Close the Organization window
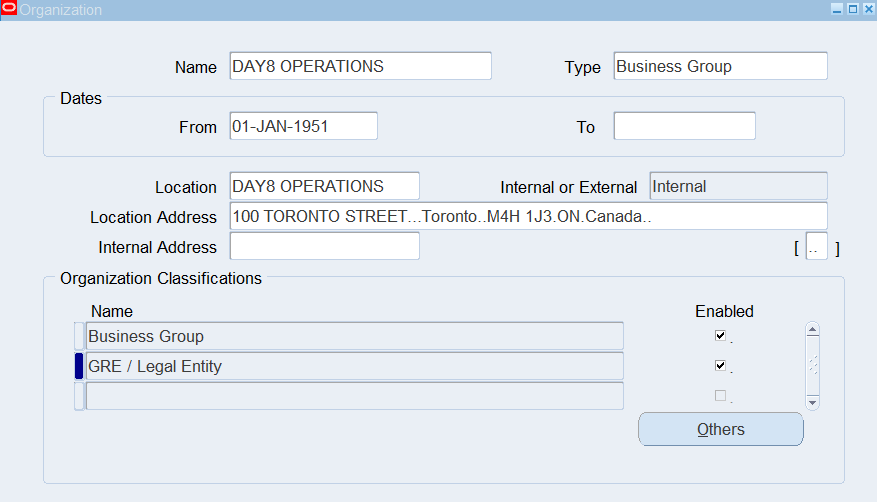Image resolution: width=877 pixels, height=502 pixels. (869, 9)
